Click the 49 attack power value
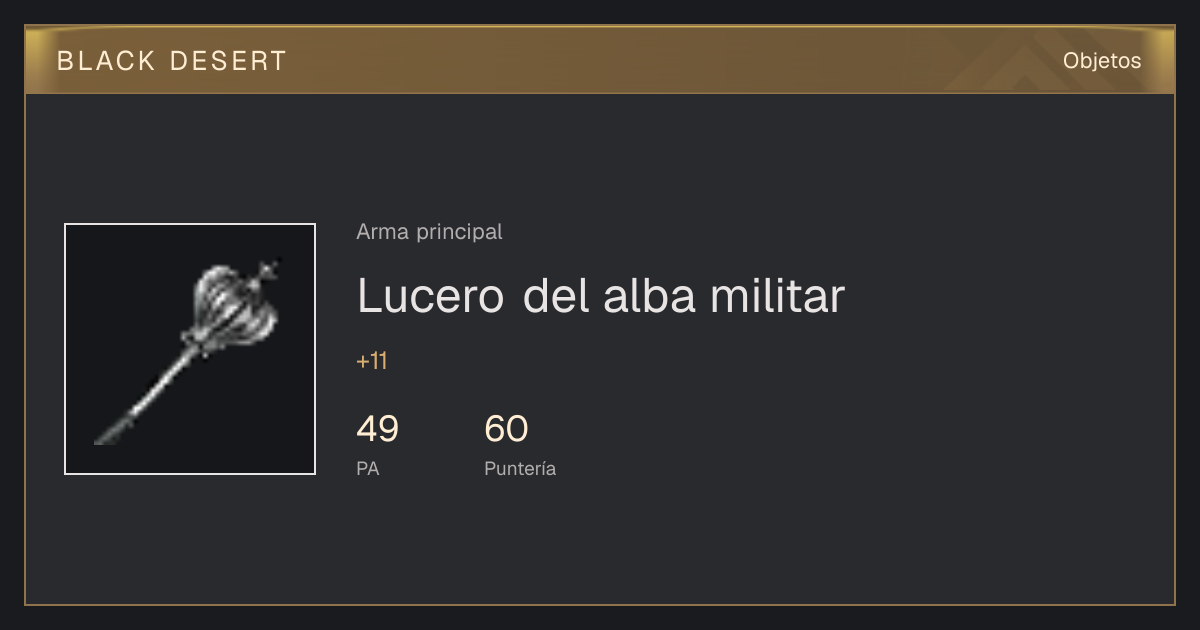This screenshot has height=630, width=1200. pyautogui.click(x=378, y=429)
